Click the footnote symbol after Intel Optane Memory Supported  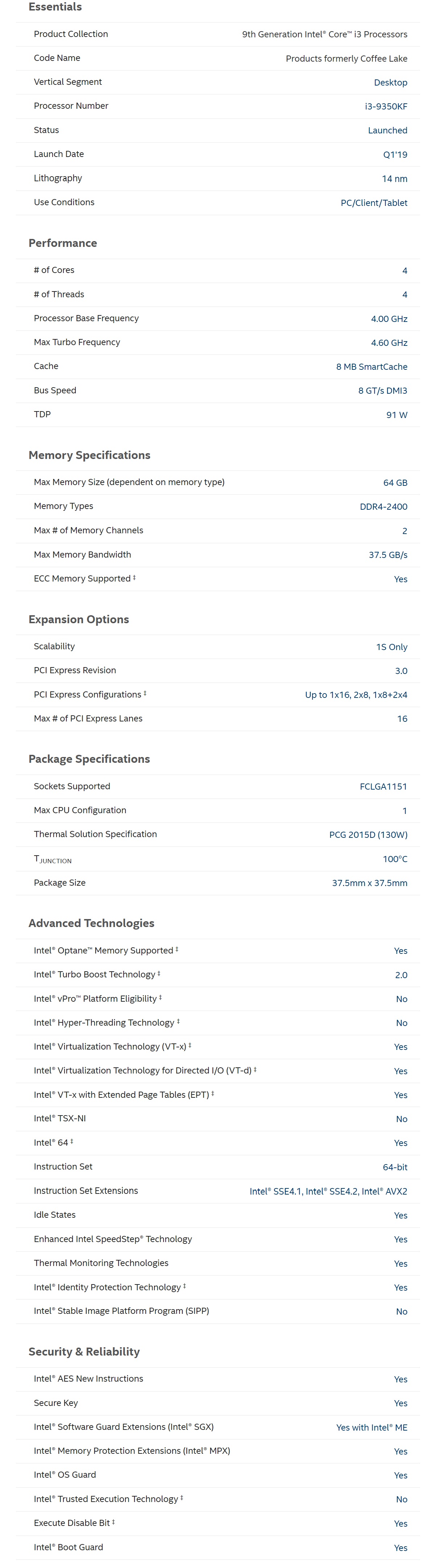177,949
